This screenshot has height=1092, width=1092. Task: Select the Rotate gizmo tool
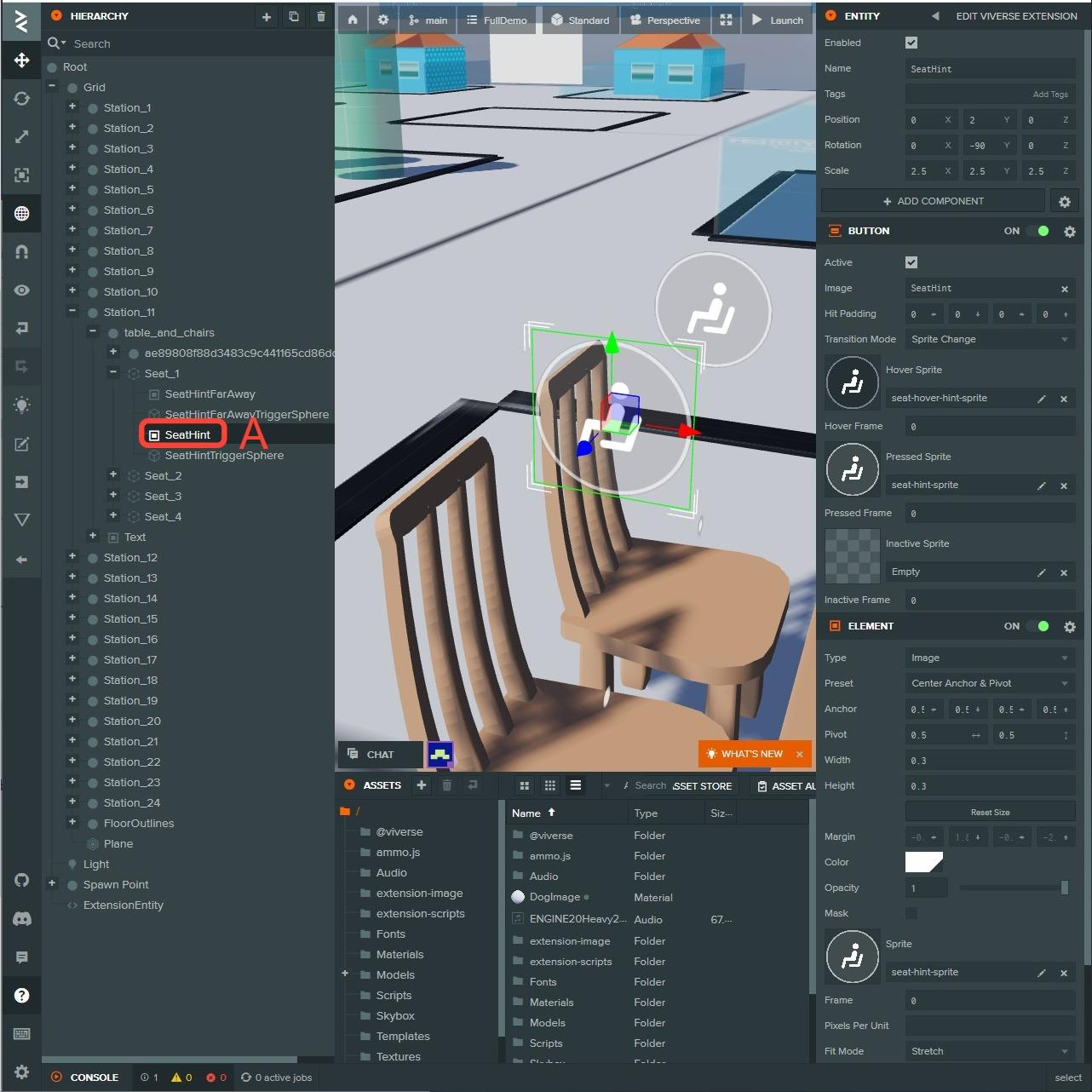[x=22, y=99]
